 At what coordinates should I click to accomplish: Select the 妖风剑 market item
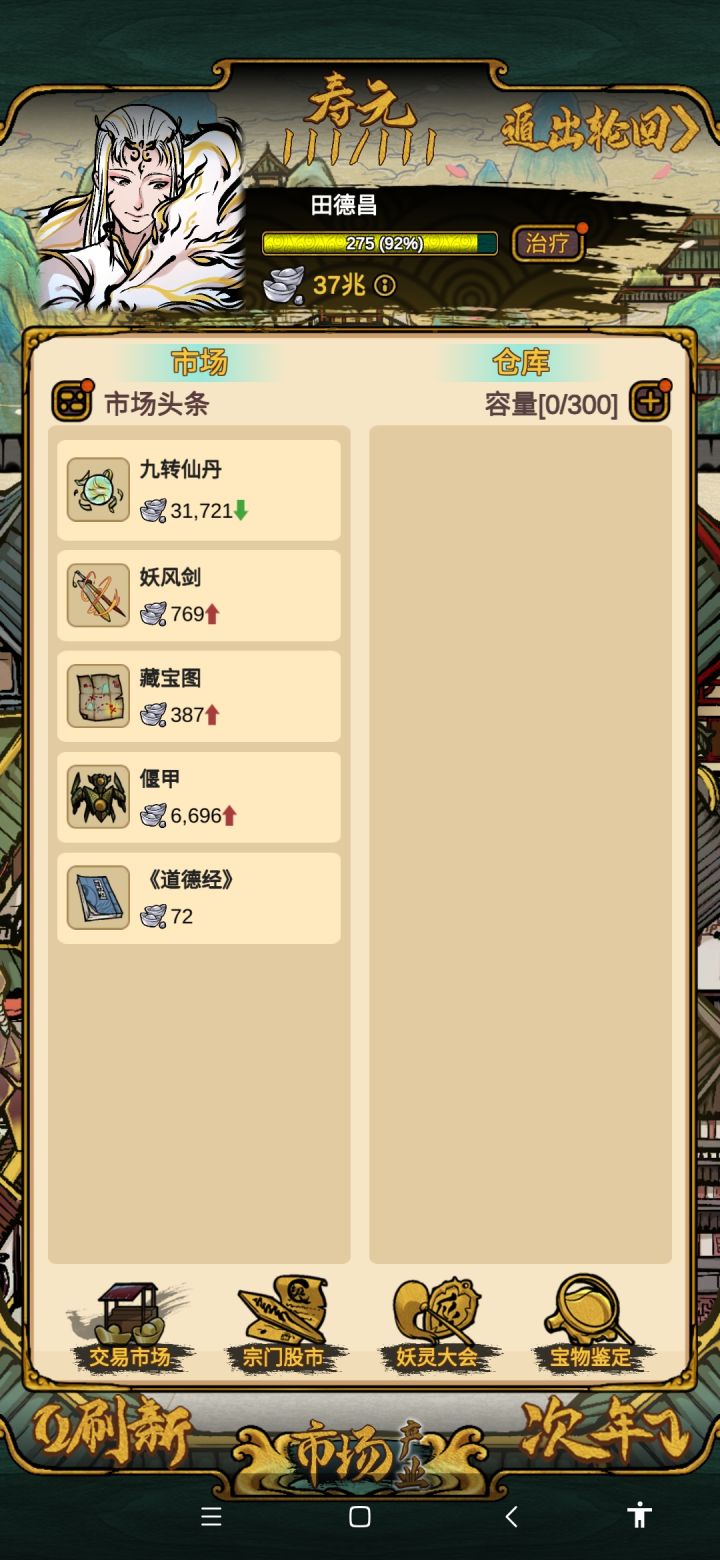pyautogui.click(x=198, y=595)
